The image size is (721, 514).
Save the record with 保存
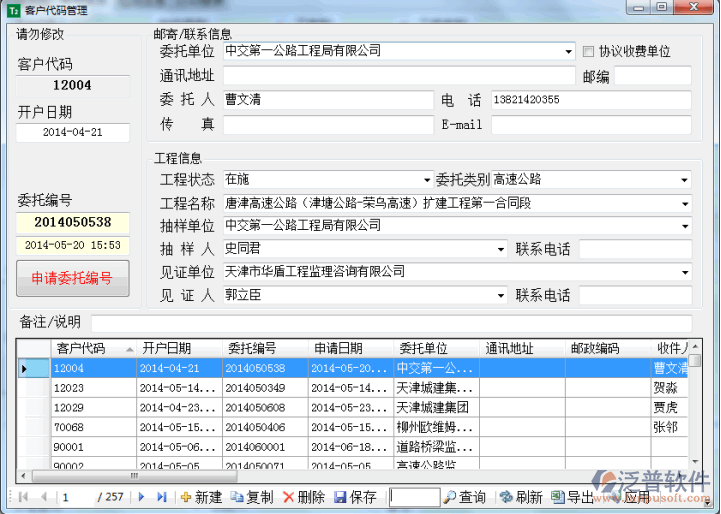[355, 497]
